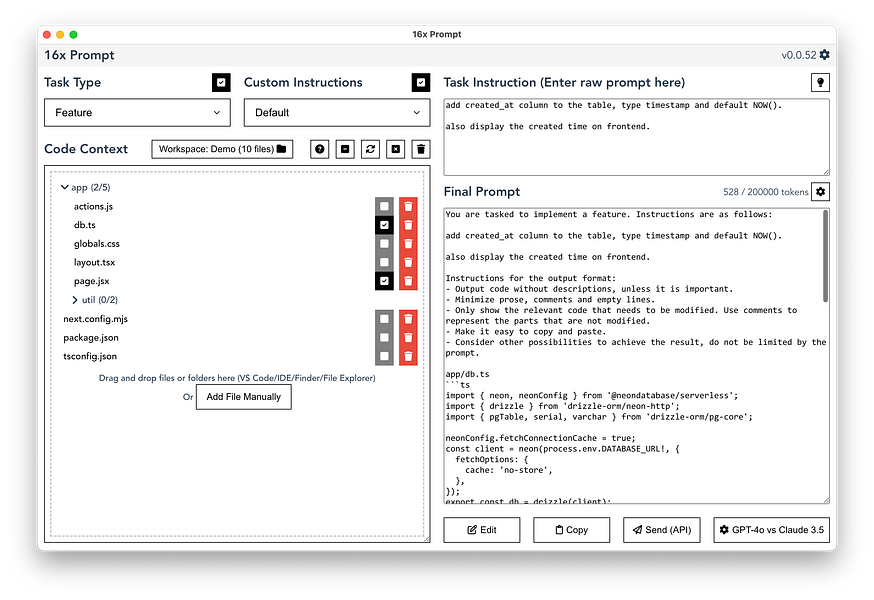Open GPT-4o vs Claude 3.5 model settings

[771, 530]
